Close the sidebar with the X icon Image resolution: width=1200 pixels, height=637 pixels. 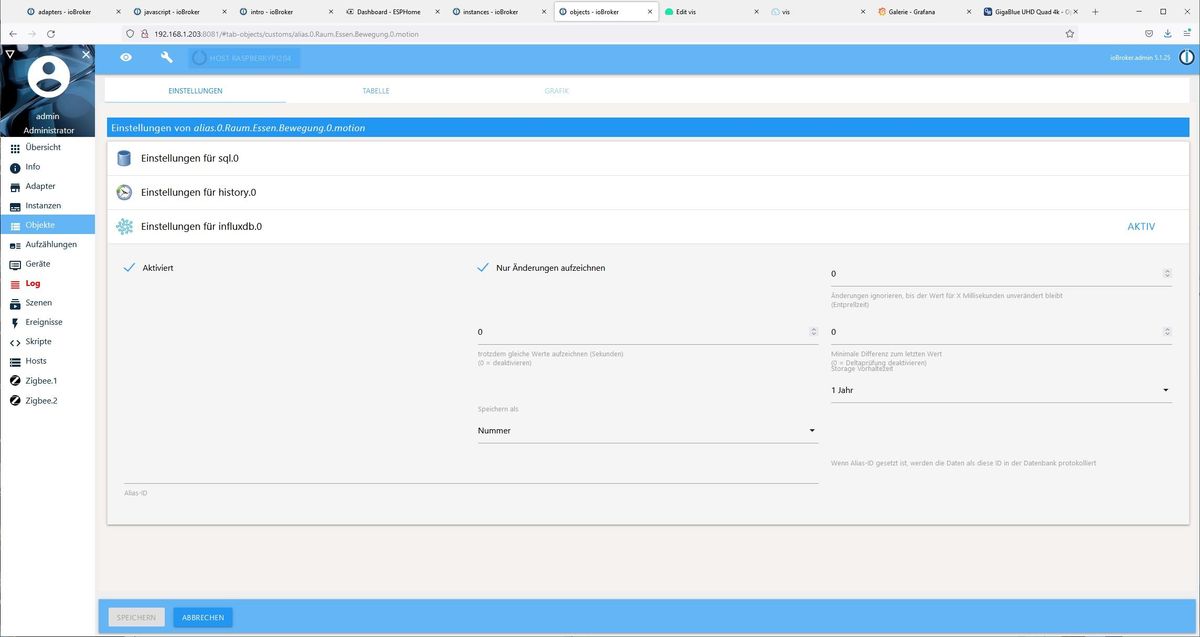pyautogui.click(x=86, y=54)
